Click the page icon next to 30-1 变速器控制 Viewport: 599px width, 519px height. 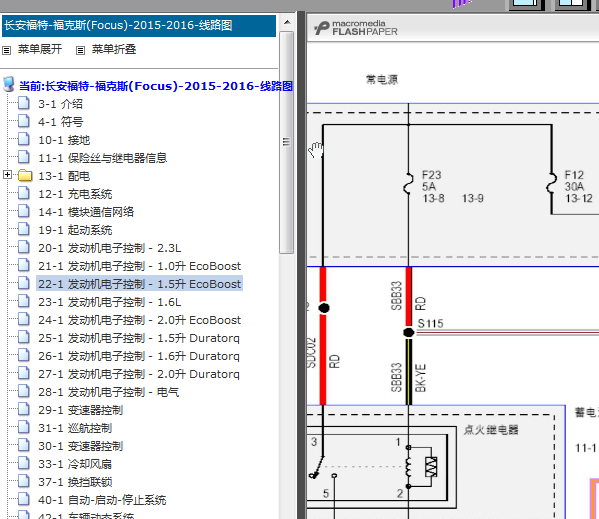[24, 445]
